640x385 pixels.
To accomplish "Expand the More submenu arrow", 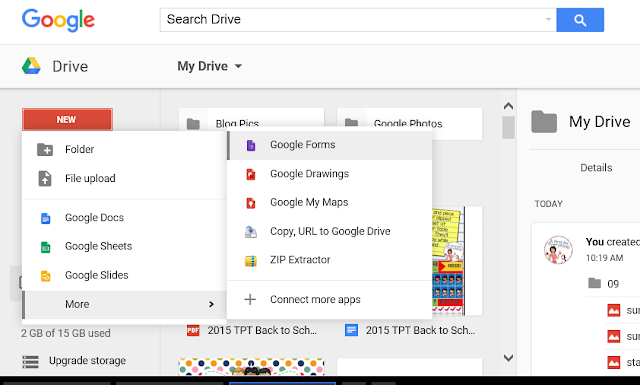I will pos(211,304).
